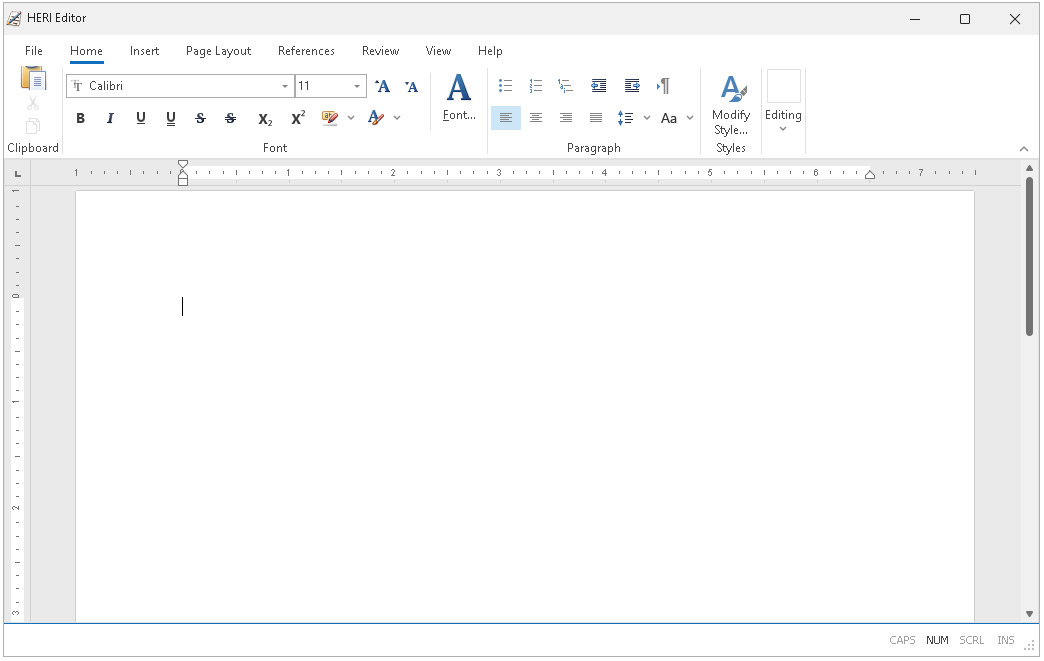Image resolution: width=1044 pixels, height=661 pixels.
Task: Click the Cut scissors icon
Action: [x=33, y=104]
